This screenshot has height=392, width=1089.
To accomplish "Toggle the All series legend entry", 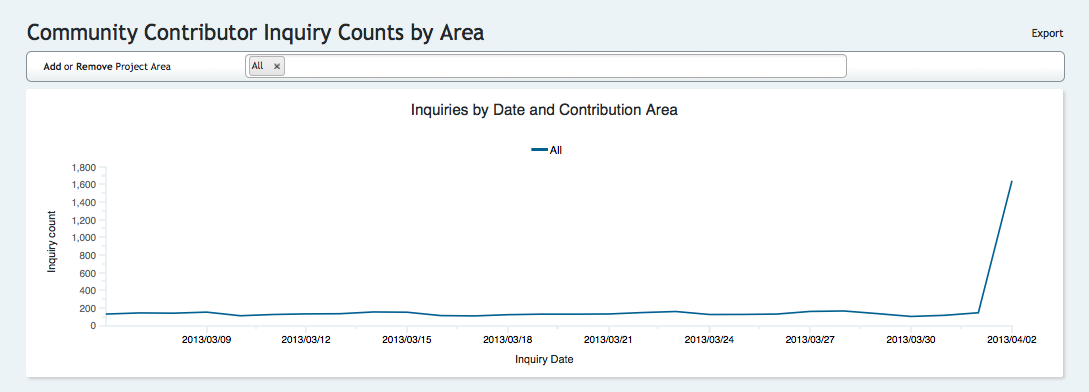I will 547,149.
